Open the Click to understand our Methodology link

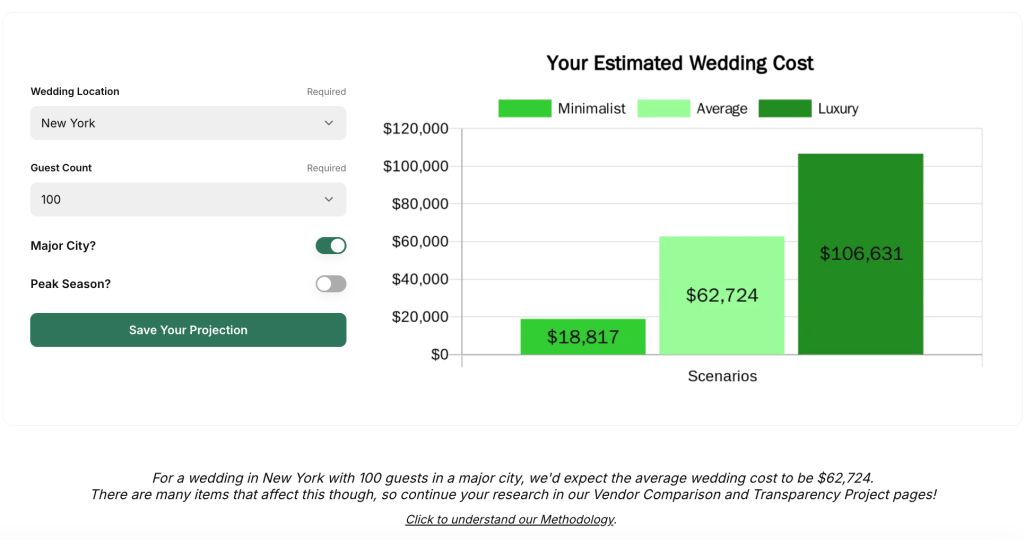(510, 519)
